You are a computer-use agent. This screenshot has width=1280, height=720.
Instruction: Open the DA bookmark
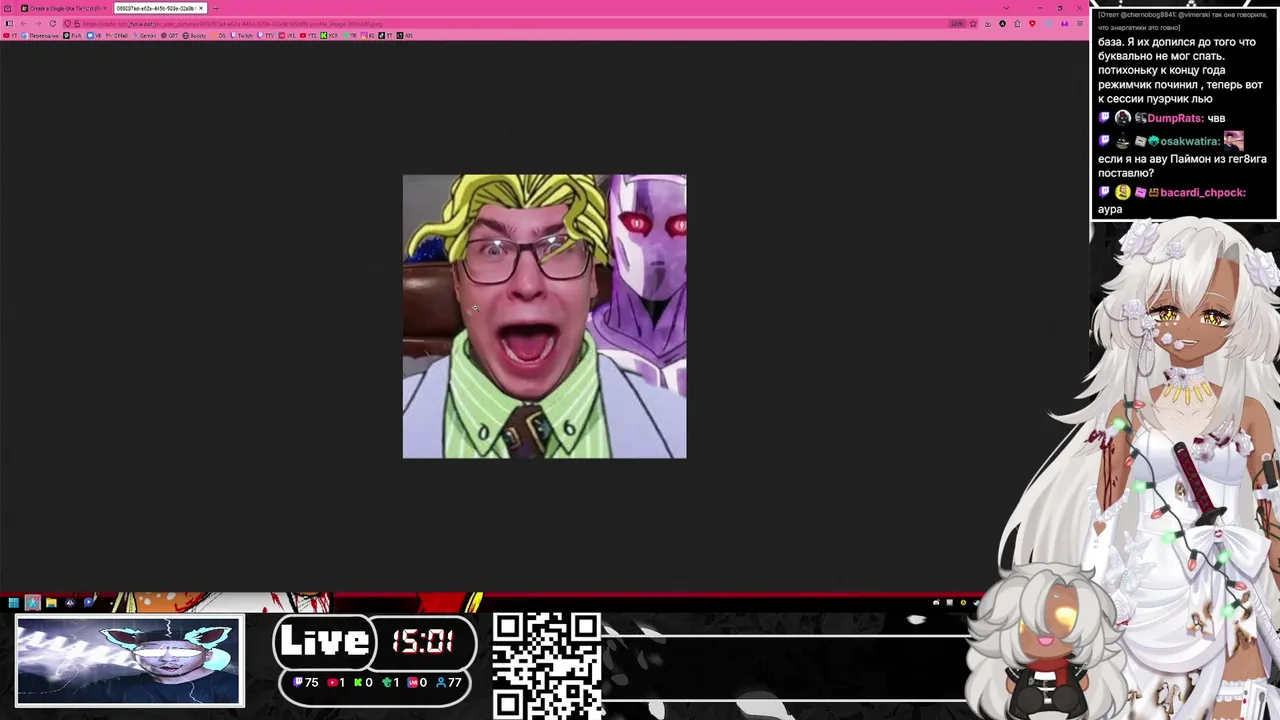(218, 35)
